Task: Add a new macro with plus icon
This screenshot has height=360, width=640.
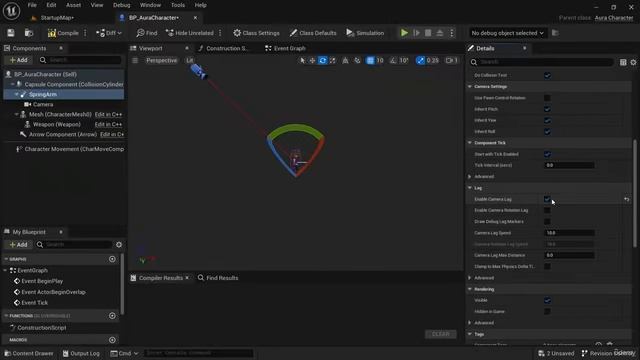Action: [x=112, y=340]
